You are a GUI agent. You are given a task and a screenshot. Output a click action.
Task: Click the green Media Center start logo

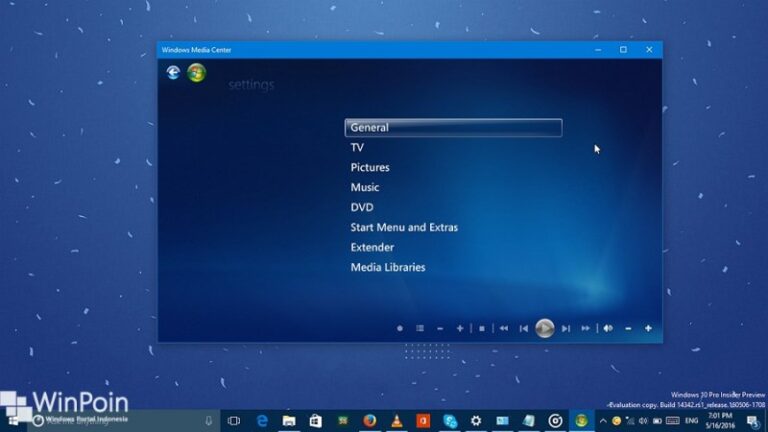(196, 73)
